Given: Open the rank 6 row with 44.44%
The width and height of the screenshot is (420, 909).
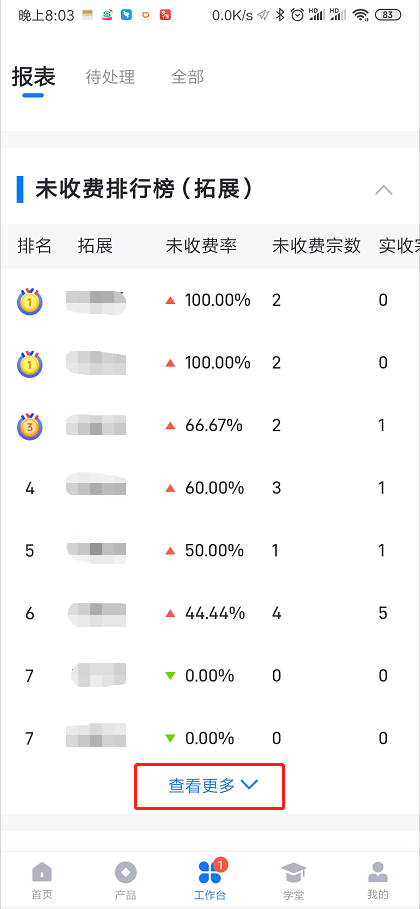Looking at the screenshot, I should pyautogui.click(x=210, y=613).
